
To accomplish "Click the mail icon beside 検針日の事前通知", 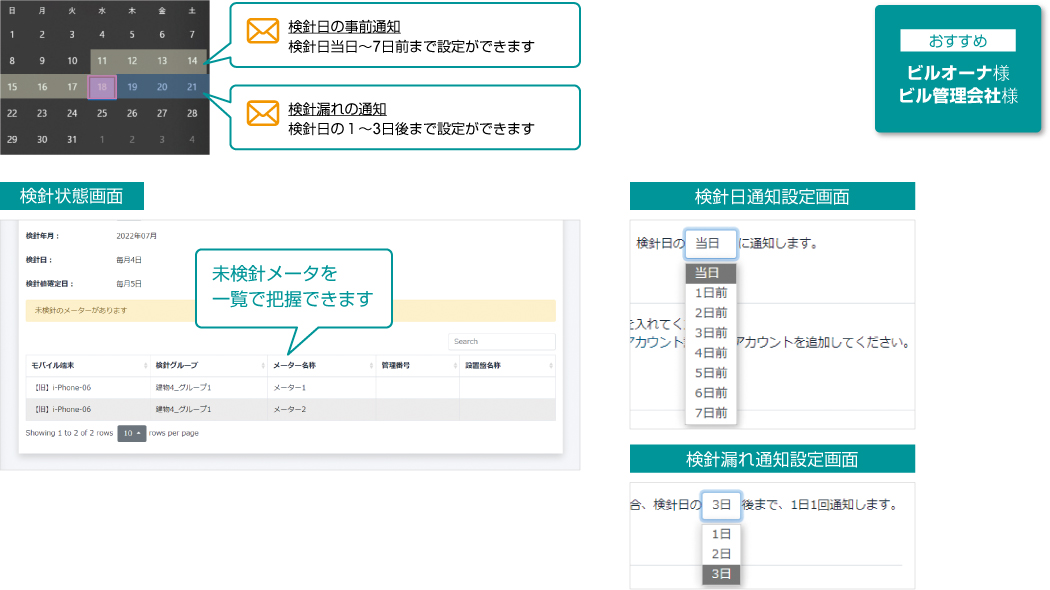I will click(x=262, y=31).
